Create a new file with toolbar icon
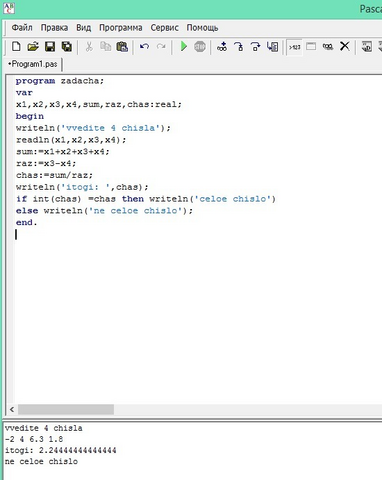 point(16,47)
